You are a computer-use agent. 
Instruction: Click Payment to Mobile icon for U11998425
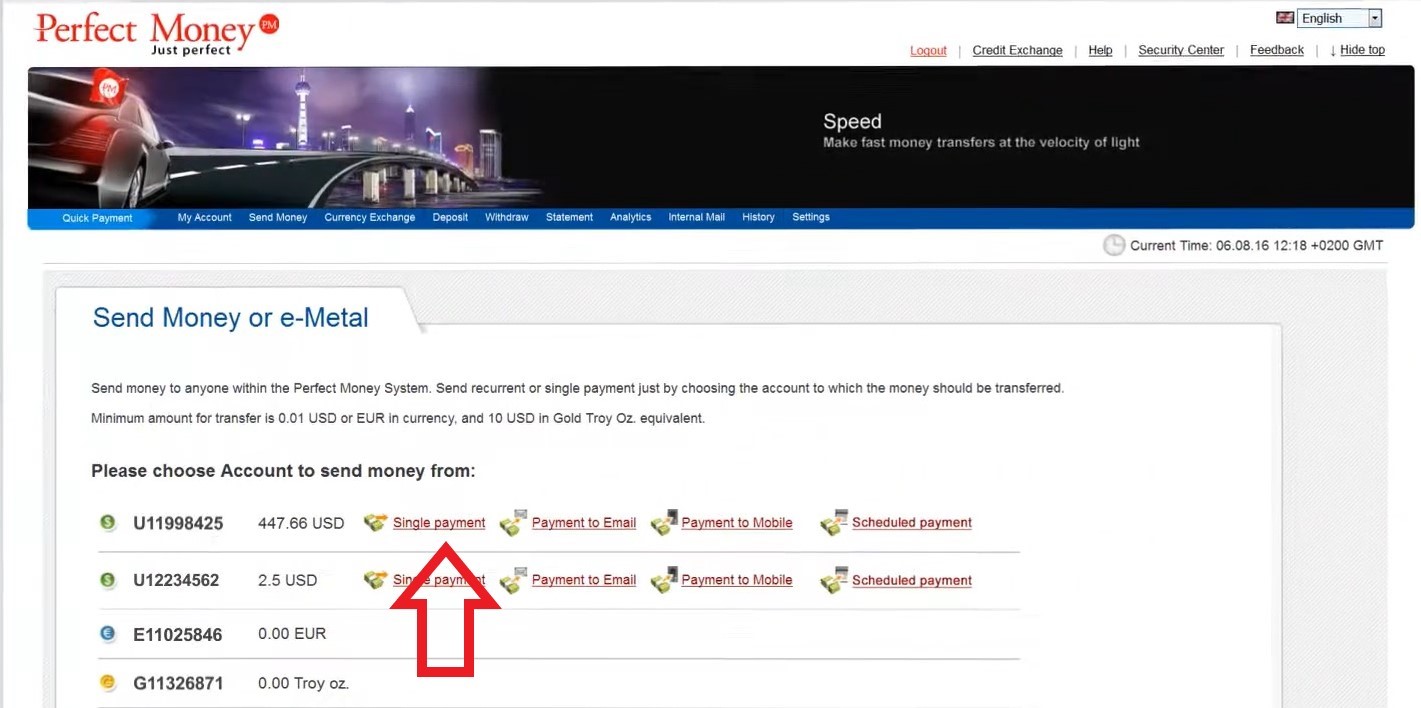point(664,522)
